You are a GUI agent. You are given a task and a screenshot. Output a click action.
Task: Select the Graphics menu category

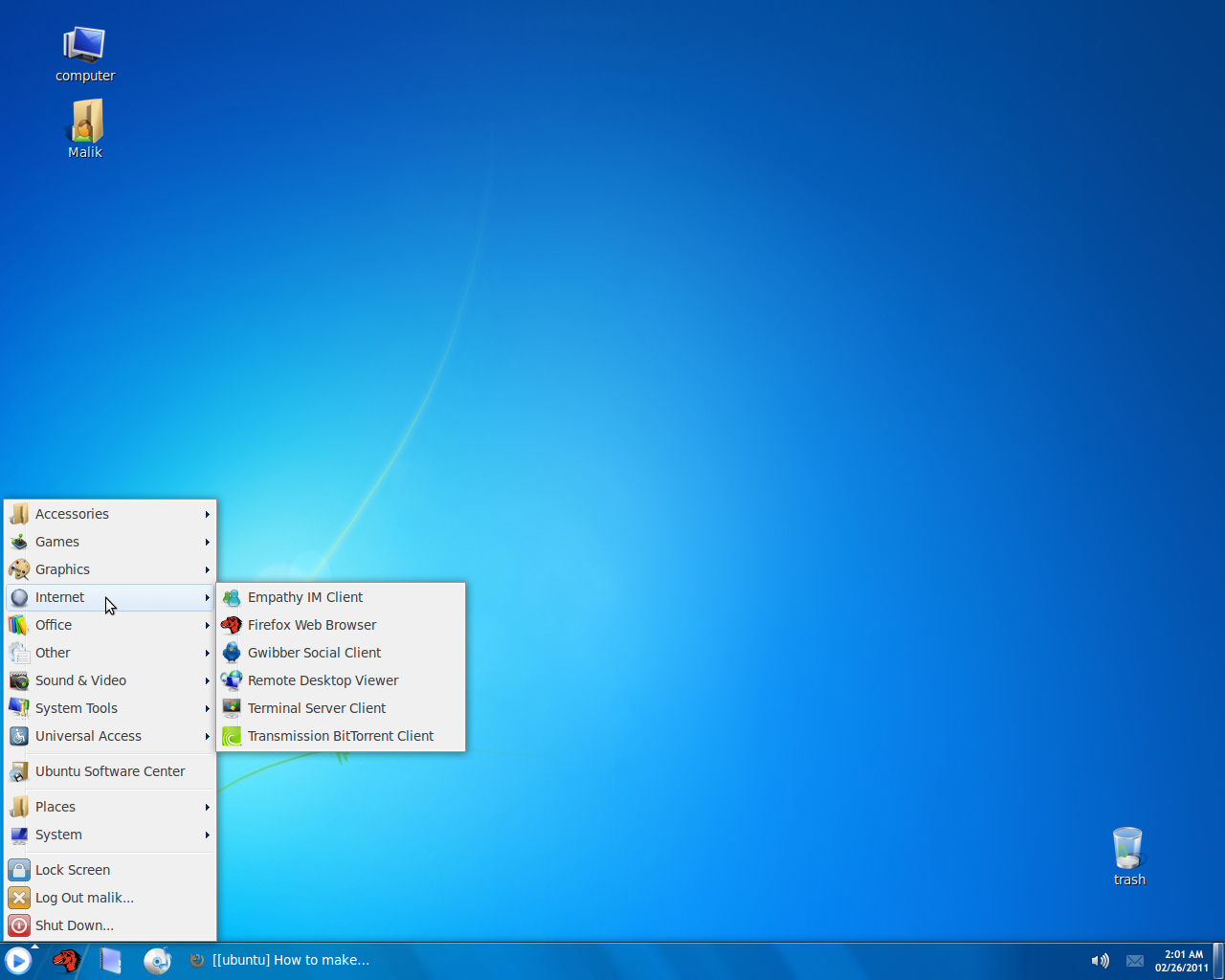click(x=62, y=568)
